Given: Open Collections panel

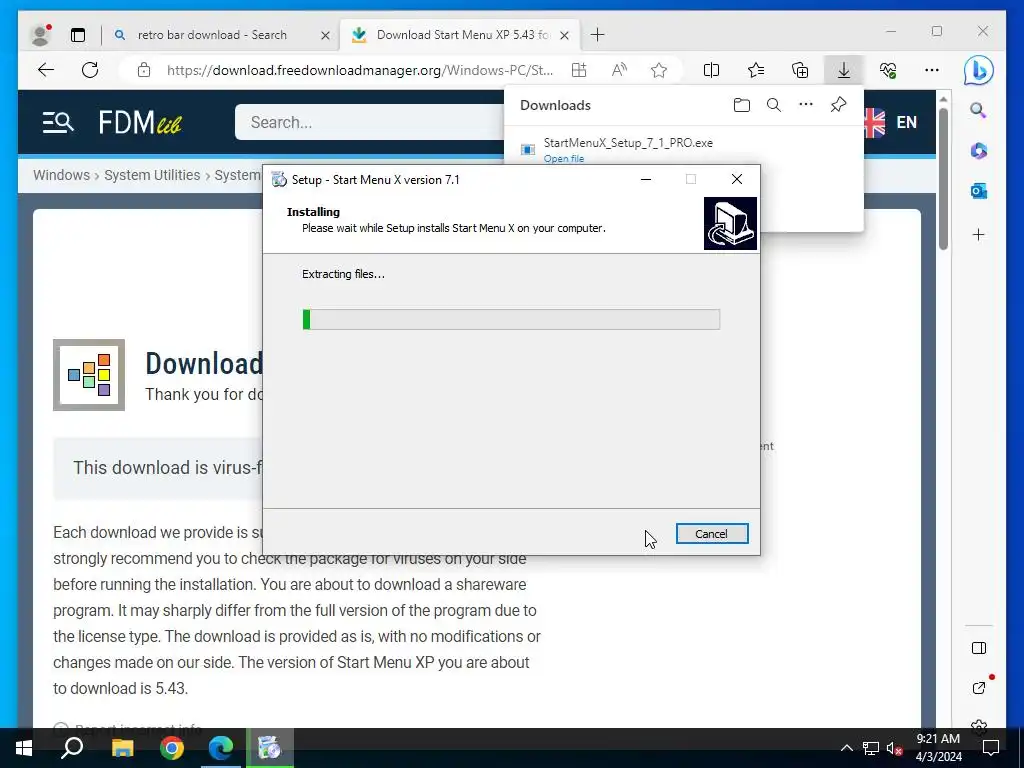Looking at the screenshot, I should [800, 70].
